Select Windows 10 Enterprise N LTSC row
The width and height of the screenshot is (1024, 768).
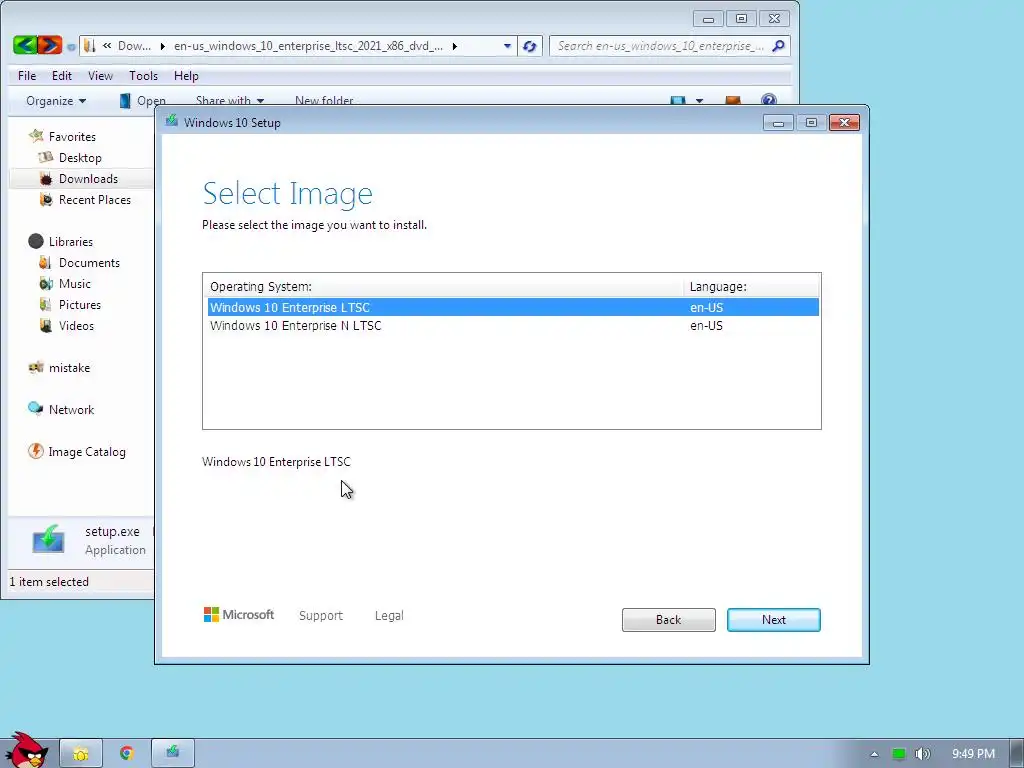coord(513,326)
